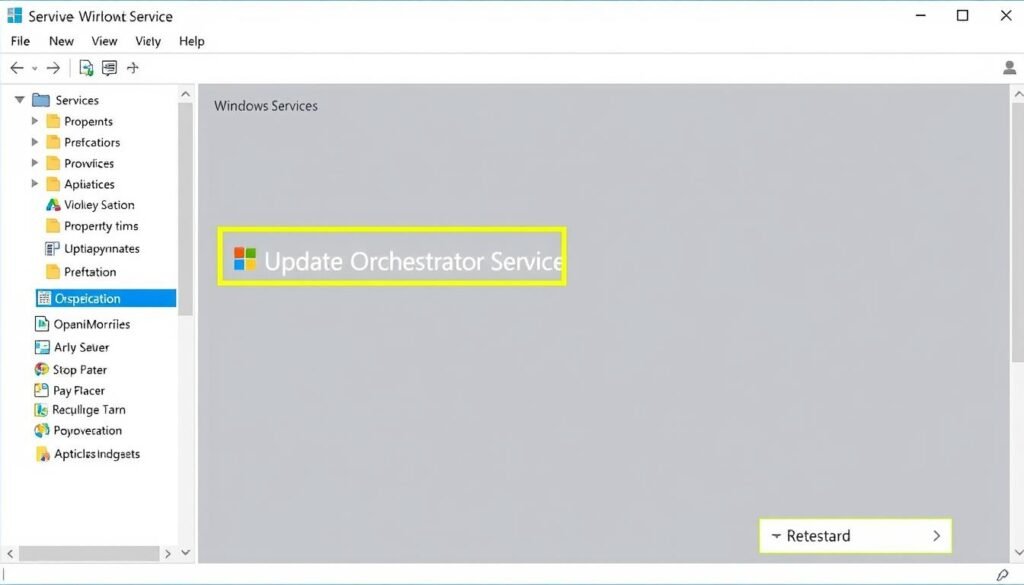Open the File menu

(20, 41)
